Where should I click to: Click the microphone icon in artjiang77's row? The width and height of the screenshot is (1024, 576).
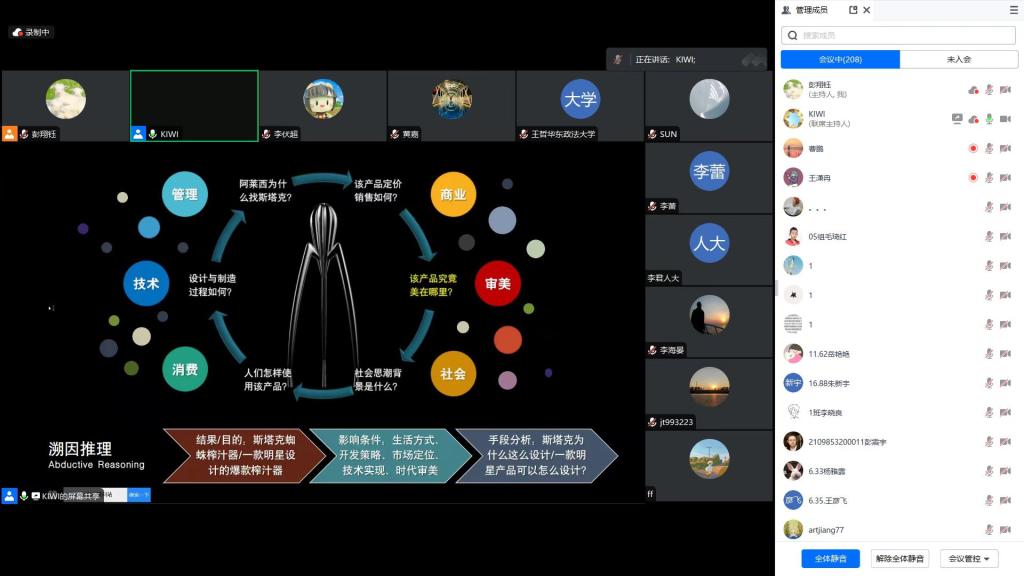point(989,530)
